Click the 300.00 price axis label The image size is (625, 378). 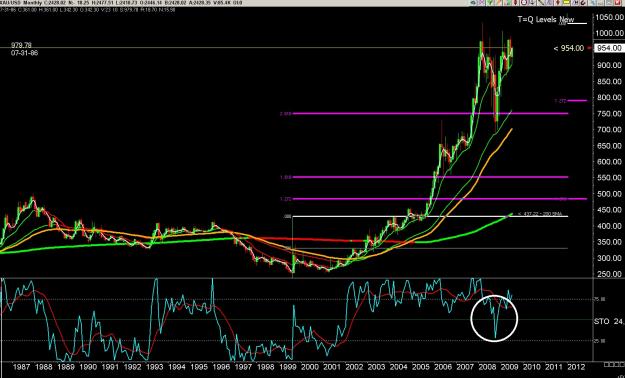[610, 258]
